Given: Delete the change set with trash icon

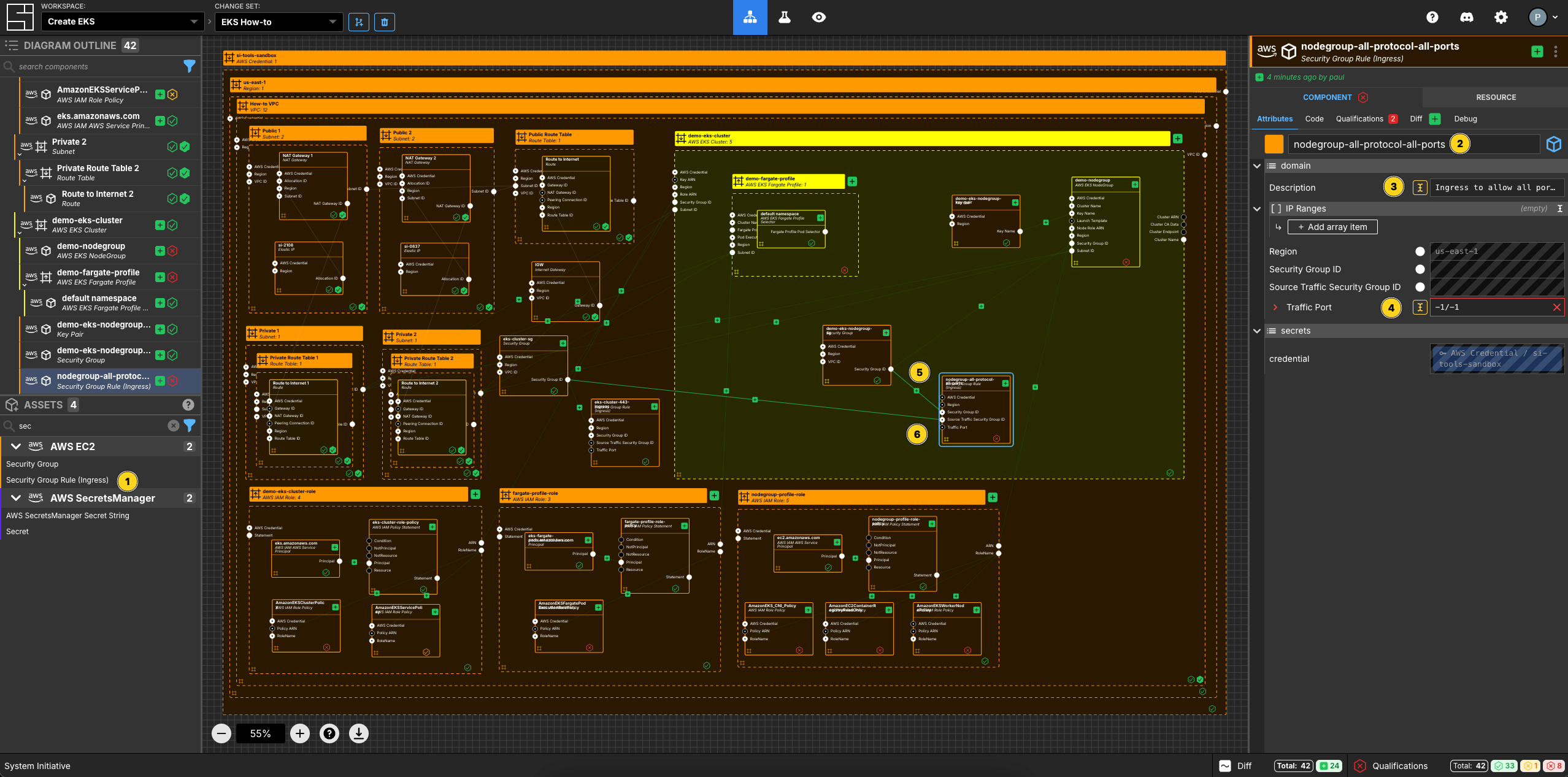Looking at the screenshot, I should point(385,22).
